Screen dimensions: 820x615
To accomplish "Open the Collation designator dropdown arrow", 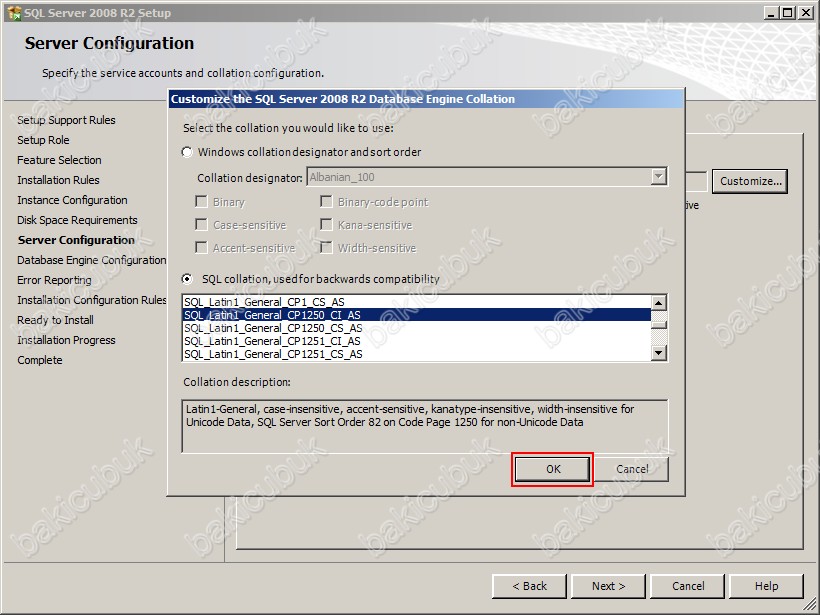I will [658, 177].
